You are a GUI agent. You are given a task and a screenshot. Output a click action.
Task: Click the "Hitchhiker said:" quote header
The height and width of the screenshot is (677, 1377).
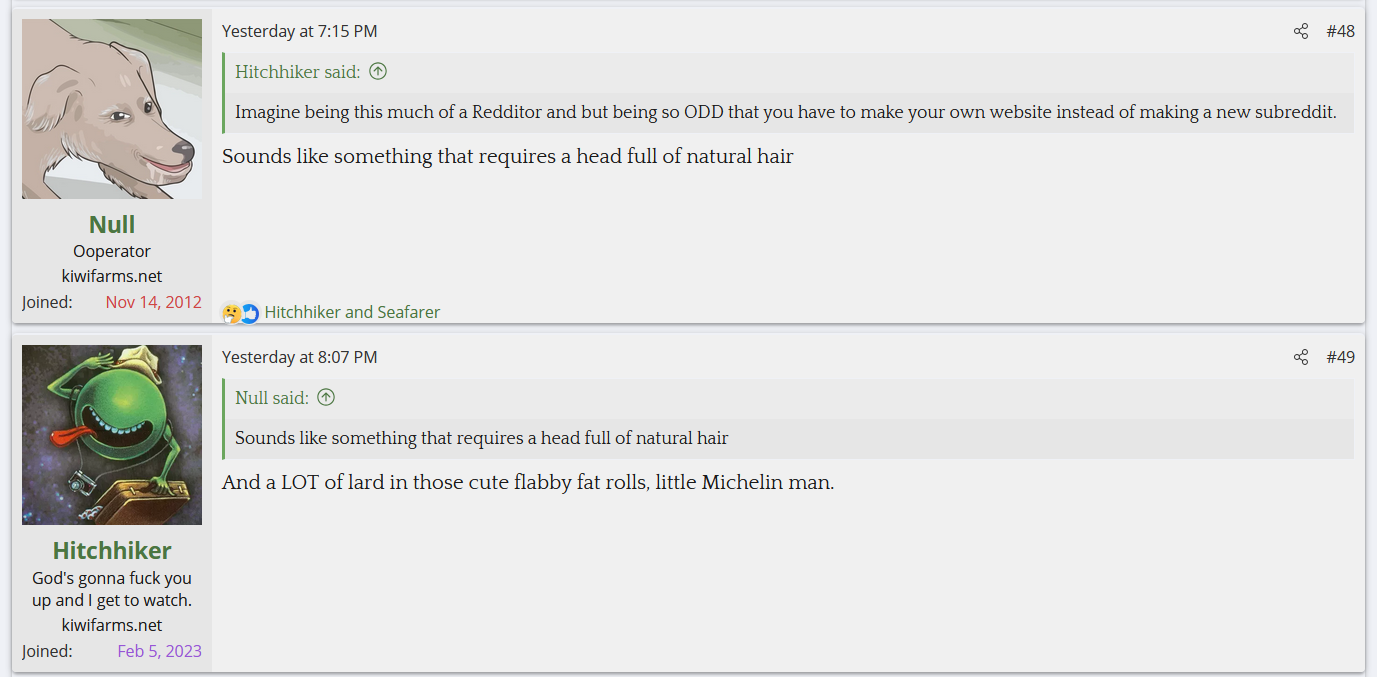(297, 71)
